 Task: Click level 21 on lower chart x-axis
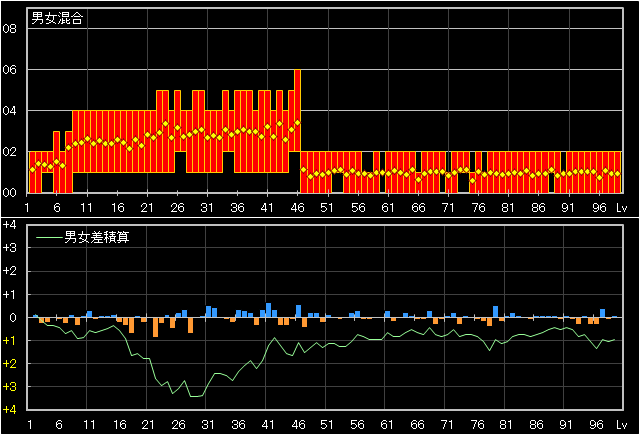coord(148,425)
